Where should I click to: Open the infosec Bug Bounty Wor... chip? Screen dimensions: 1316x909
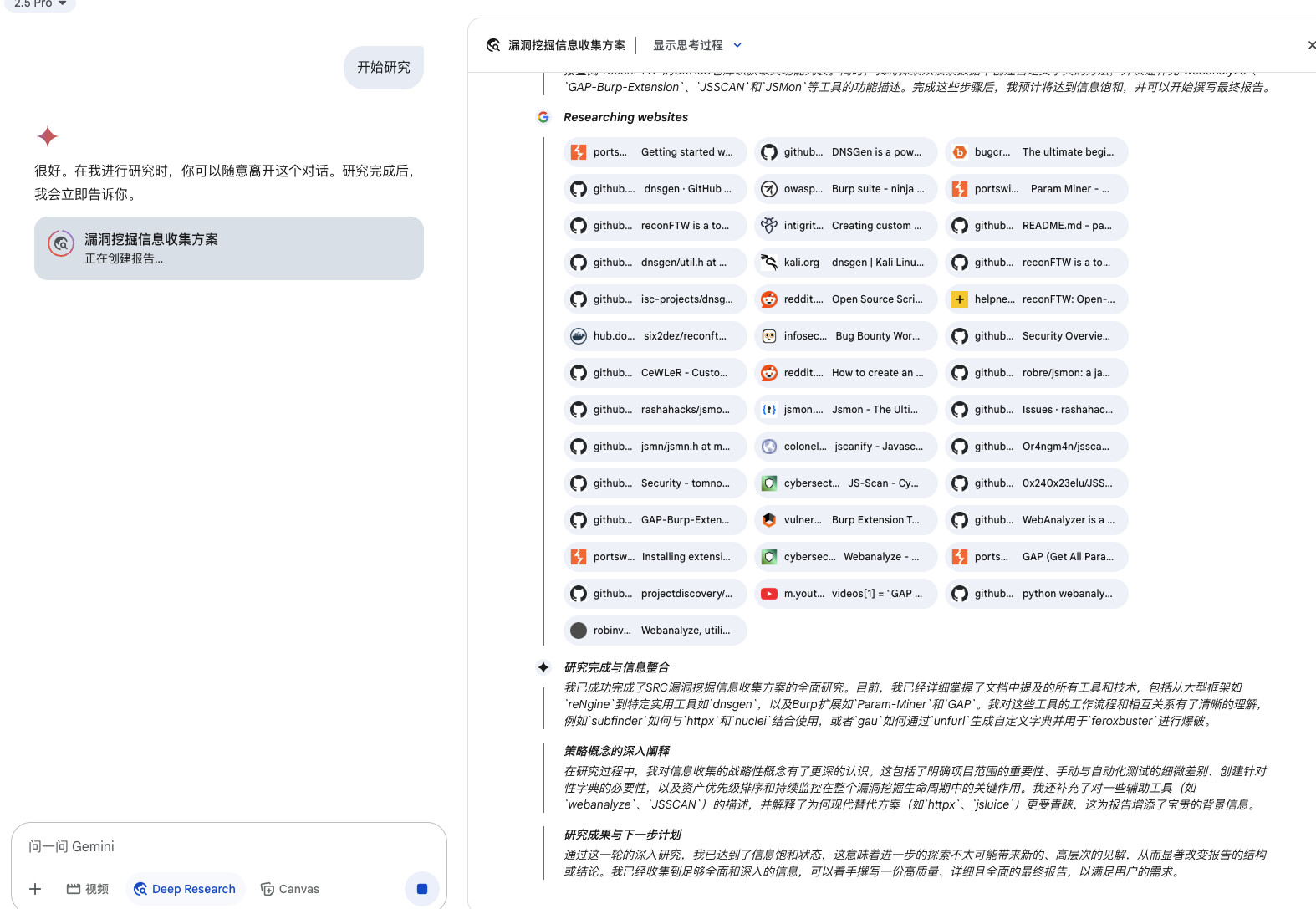coord(845,336)
